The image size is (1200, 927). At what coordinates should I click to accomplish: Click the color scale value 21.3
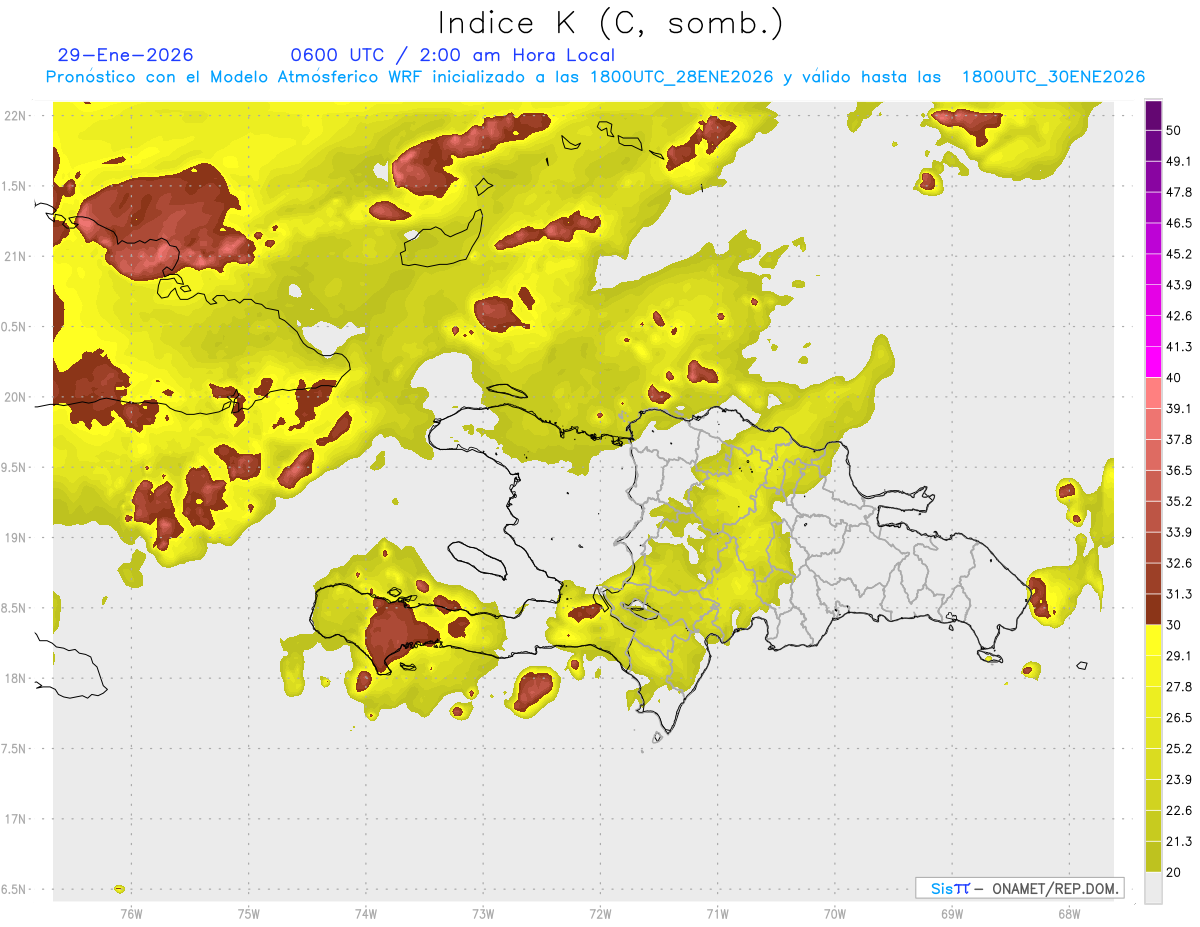(1179, 841)
